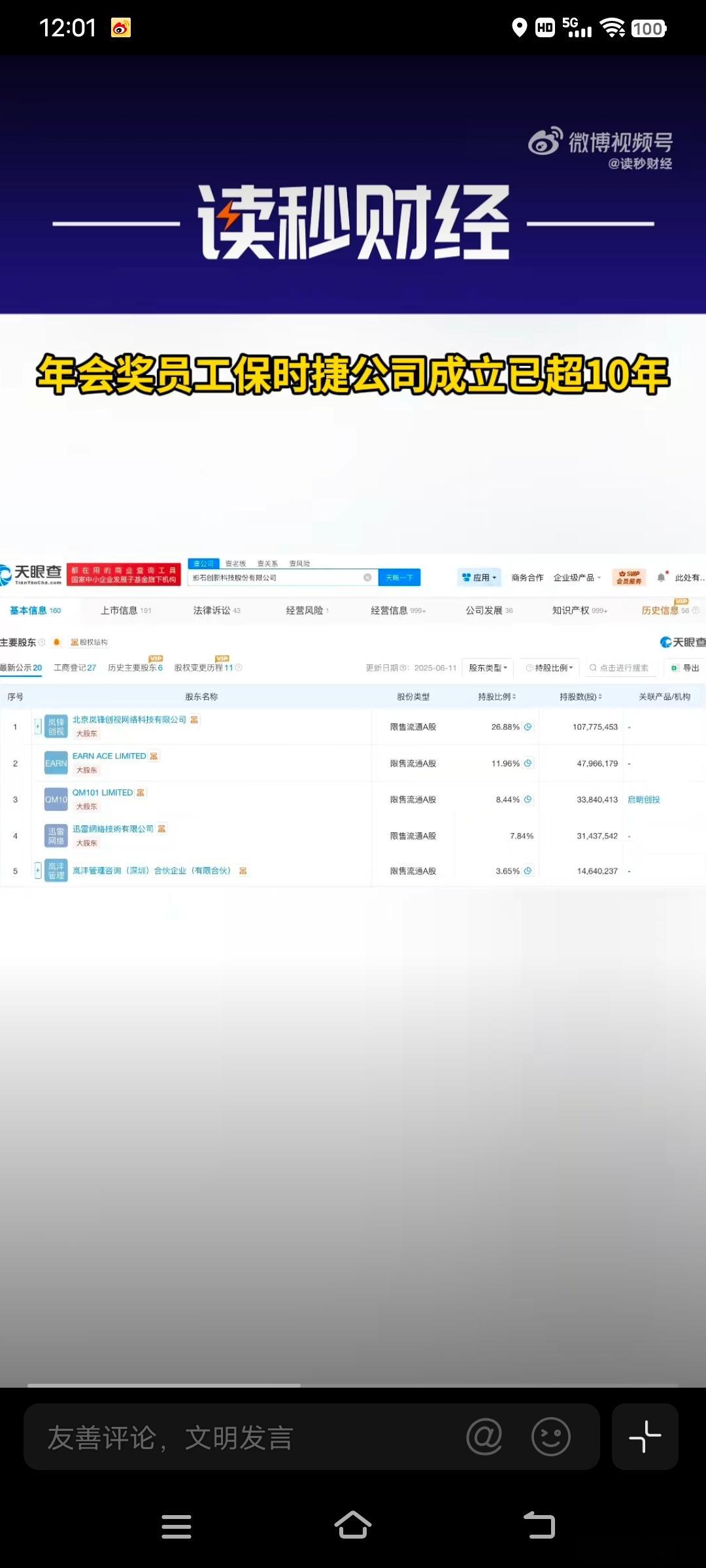
Task: Select the 查关系 search tab
Action: (x=267, y=563)
